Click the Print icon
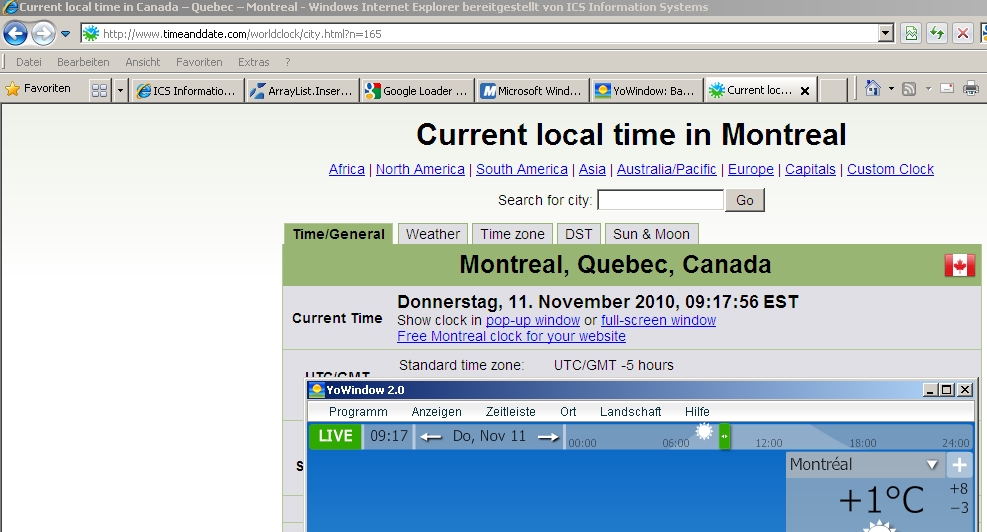 (971, 88)
